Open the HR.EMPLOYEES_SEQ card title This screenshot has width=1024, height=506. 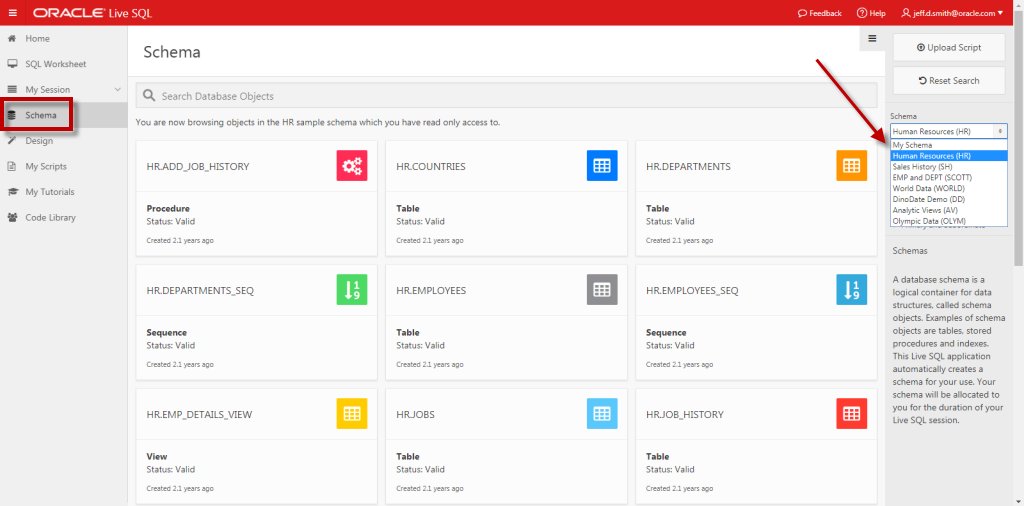pos(692,291)
